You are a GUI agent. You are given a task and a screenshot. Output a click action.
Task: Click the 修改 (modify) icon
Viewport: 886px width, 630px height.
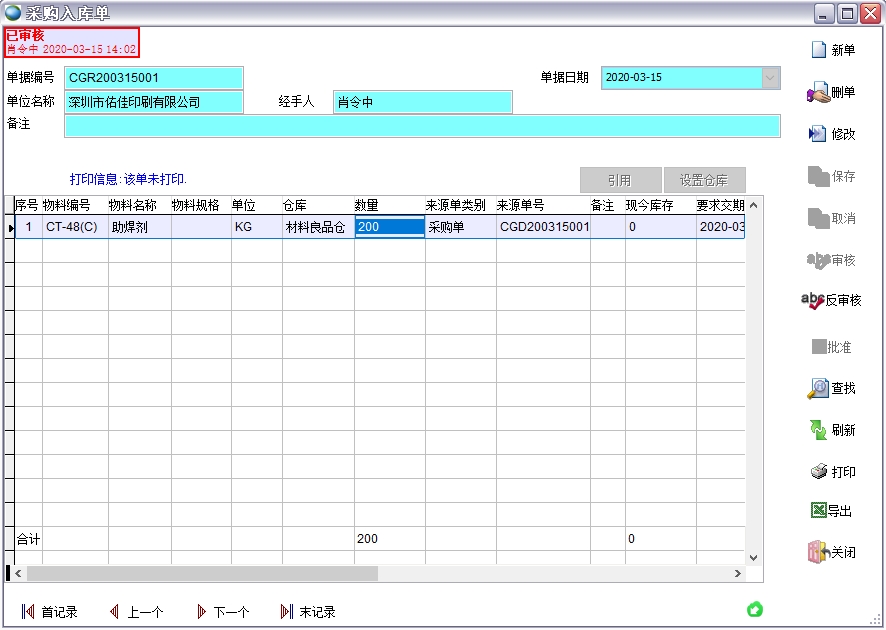point(818,134)
